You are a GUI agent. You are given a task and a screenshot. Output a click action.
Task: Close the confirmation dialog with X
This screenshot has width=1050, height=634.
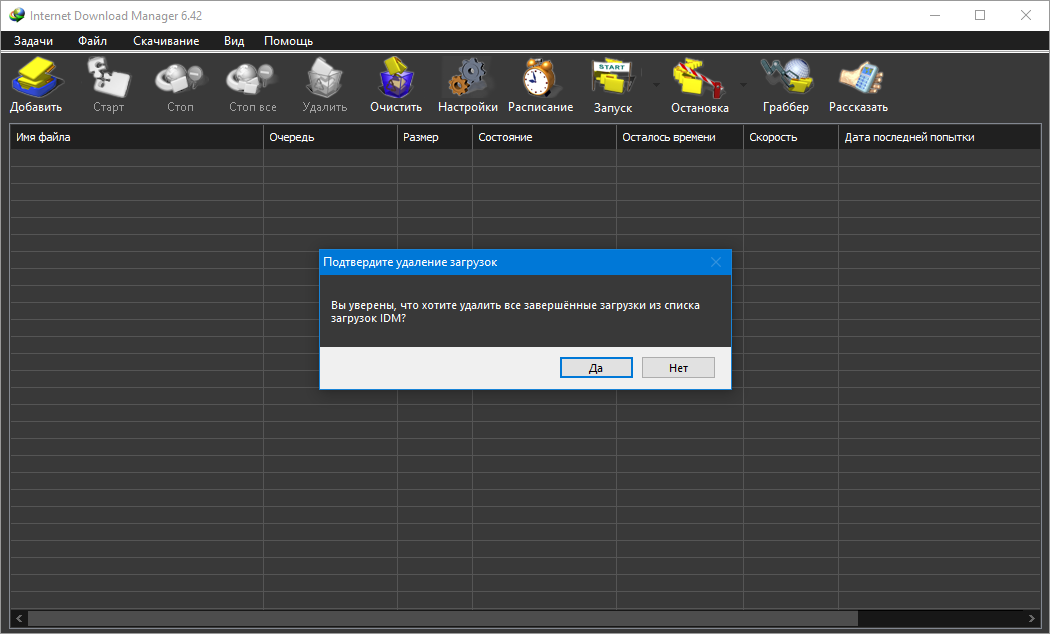click(716, 262)
